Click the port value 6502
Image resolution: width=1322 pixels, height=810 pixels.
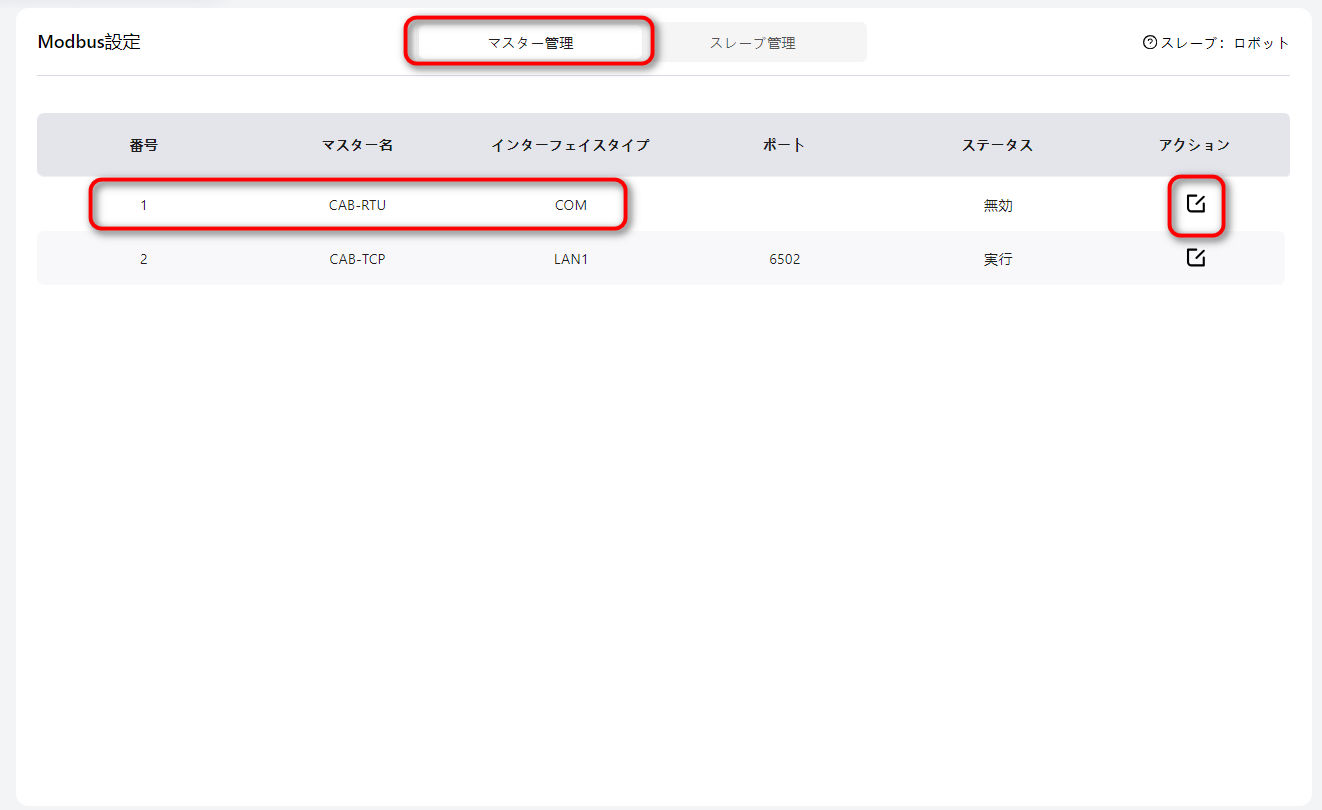pyautogui.click(x=784, y=259)
